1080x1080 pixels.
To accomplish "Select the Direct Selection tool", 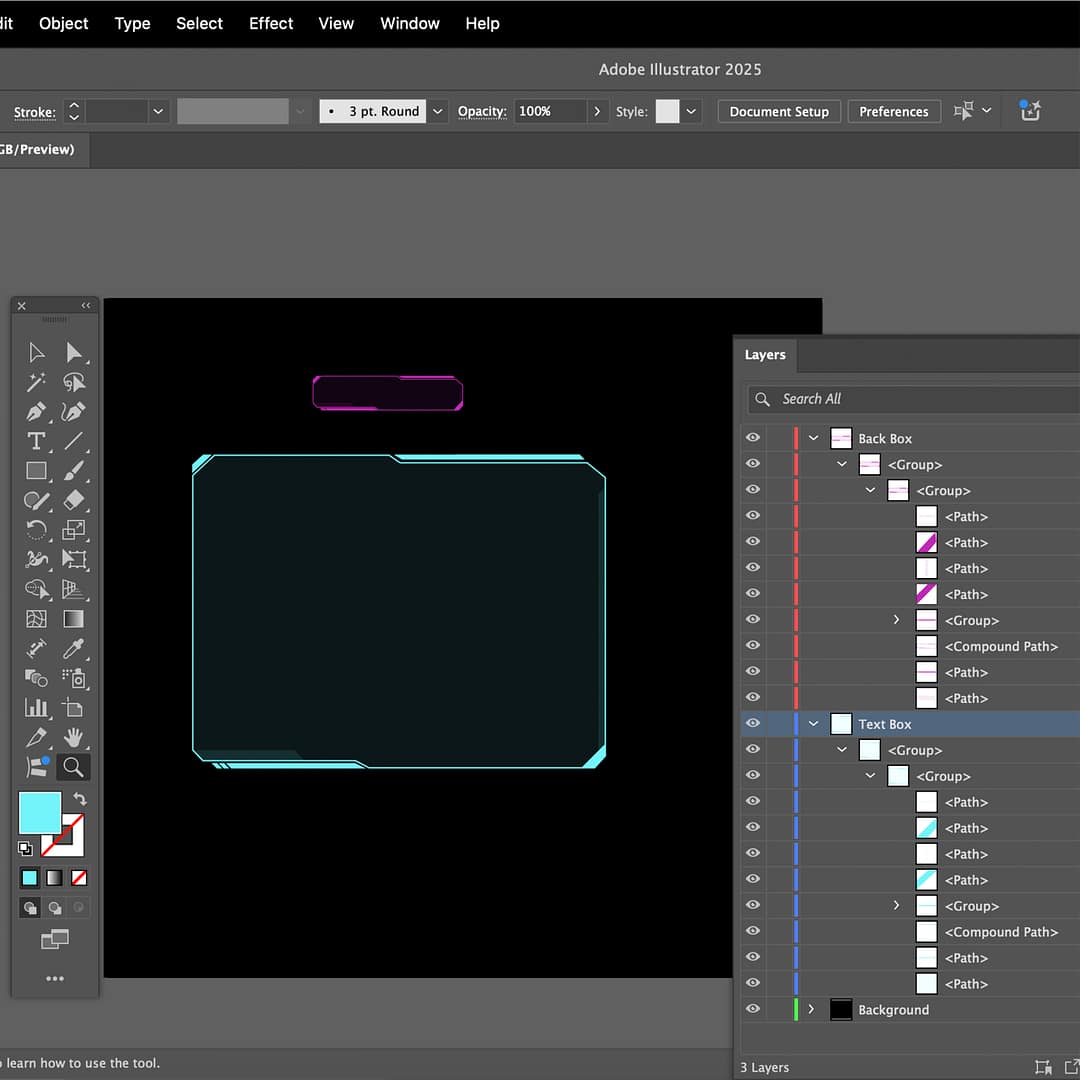I will [73, 352].
